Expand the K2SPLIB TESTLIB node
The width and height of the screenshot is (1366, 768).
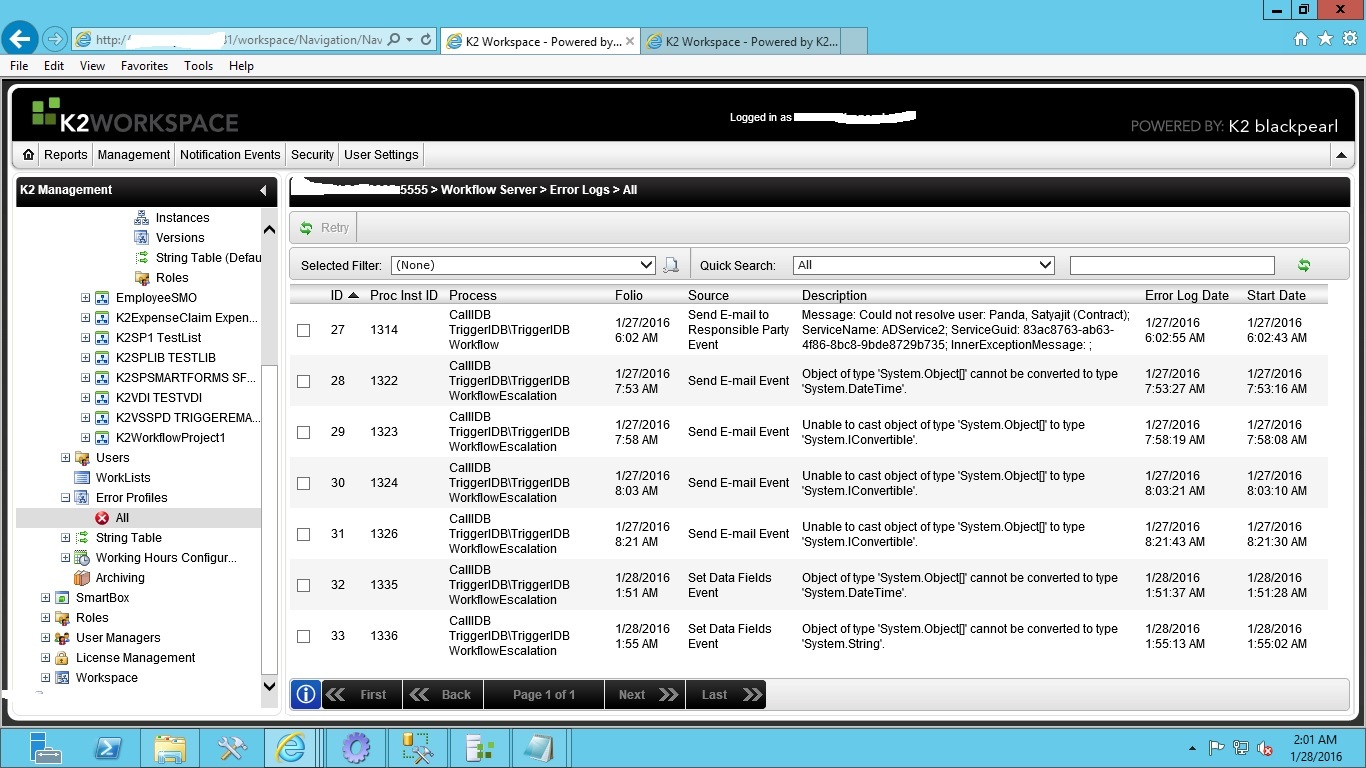(85, 358)
